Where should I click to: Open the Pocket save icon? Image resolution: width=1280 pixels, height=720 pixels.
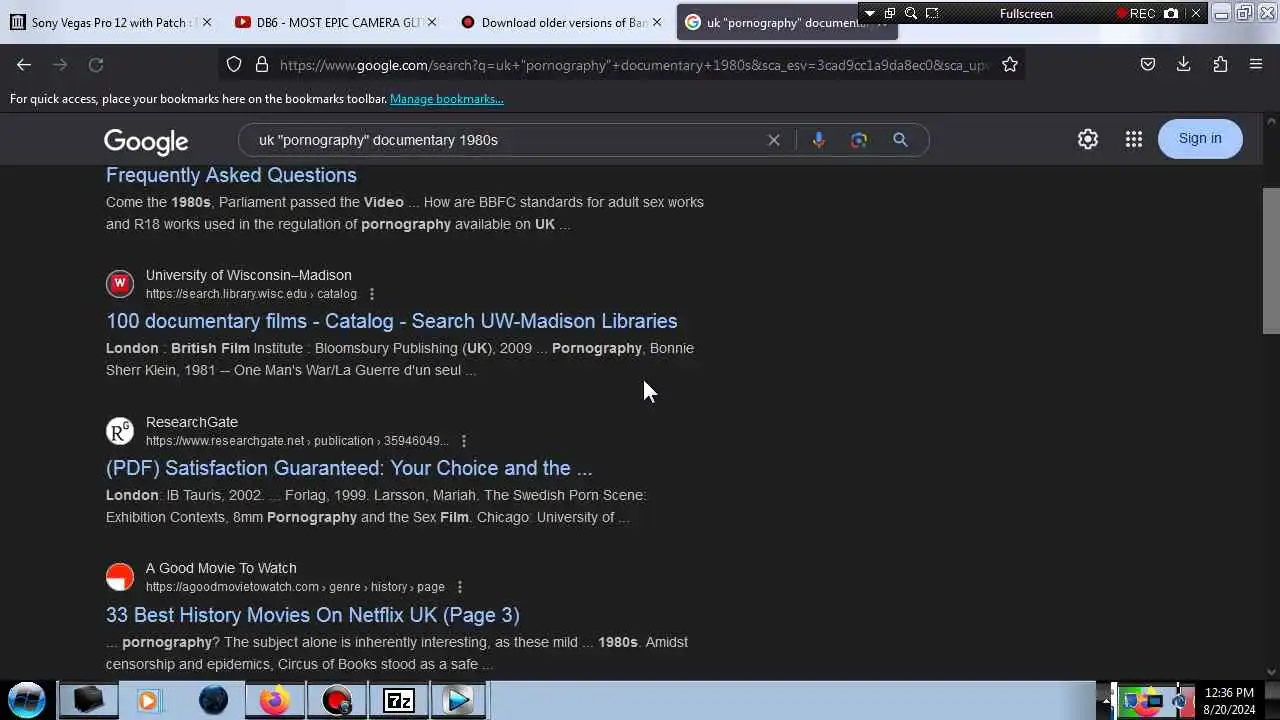[x=1148, y=65]
